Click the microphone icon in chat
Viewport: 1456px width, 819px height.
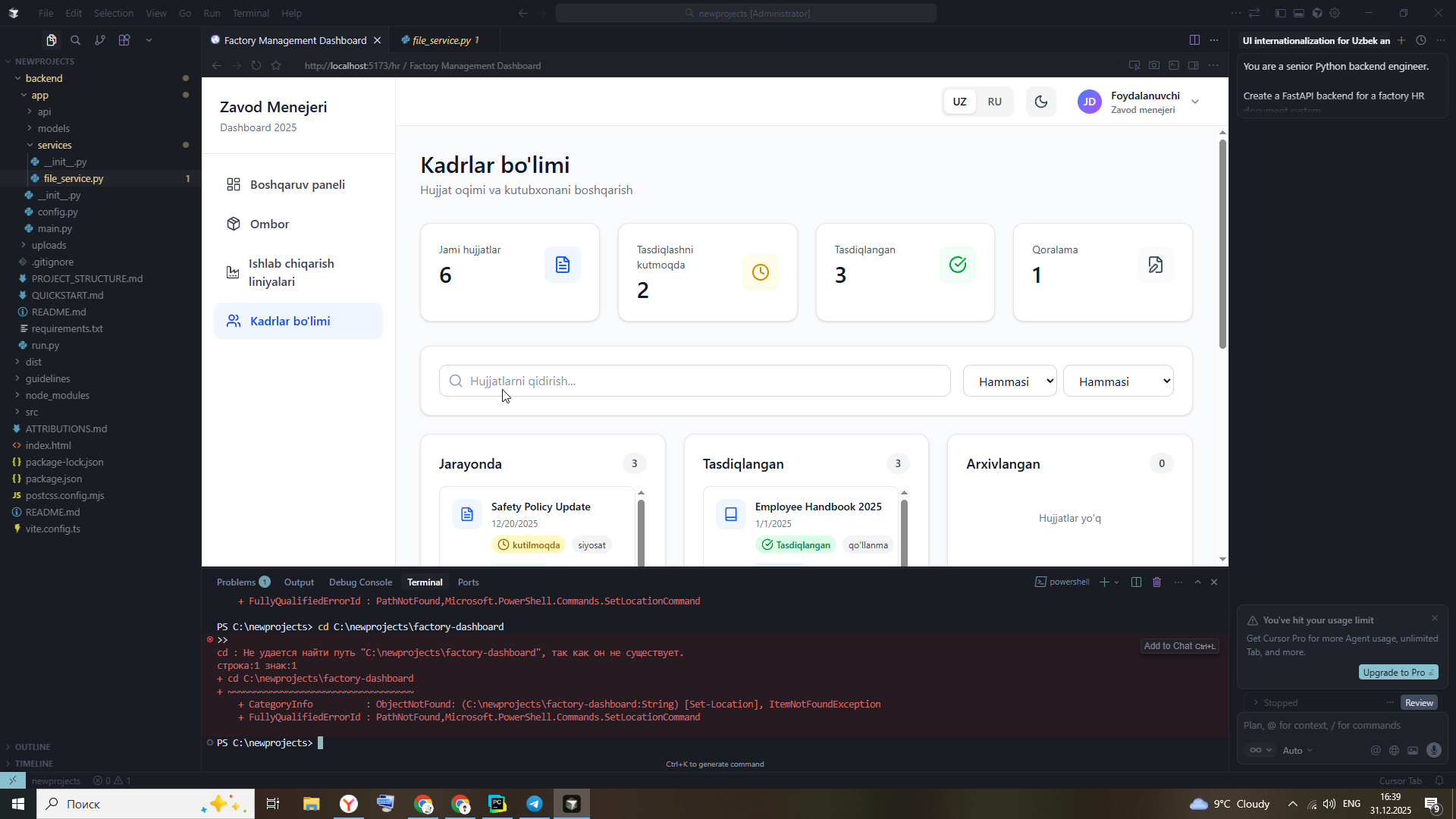(1433, 750)
